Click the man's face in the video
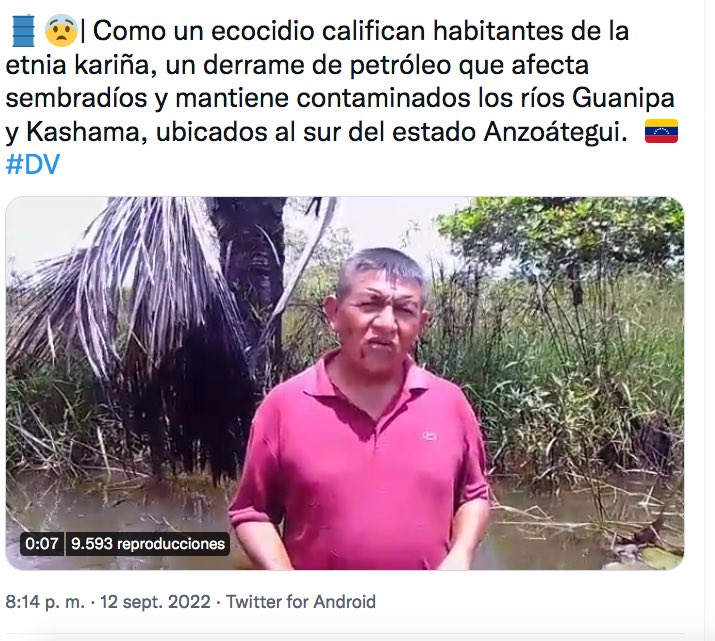Image resolution: width=715 pixels, height=641 pixels. click(378, 319)
